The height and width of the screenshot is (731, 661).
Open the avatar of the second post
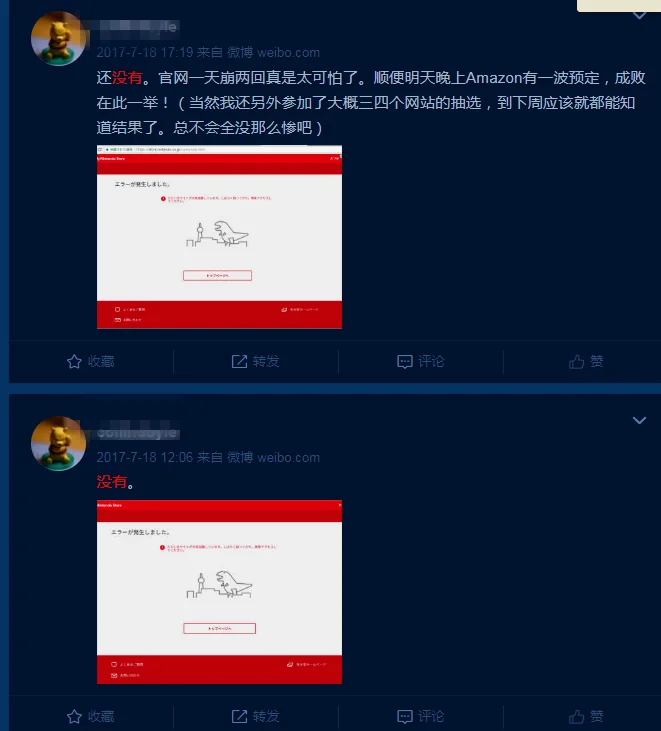tap(58, 443)
